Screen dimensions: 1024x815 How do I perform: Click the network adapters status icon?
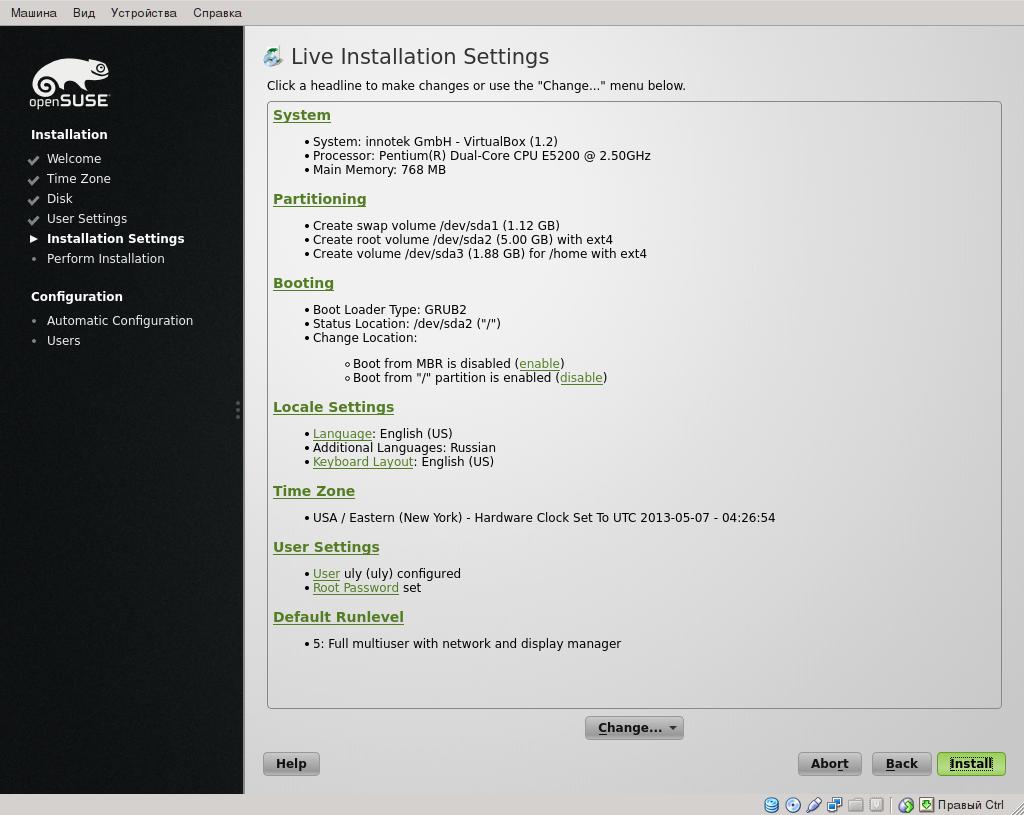coord(835,805)
